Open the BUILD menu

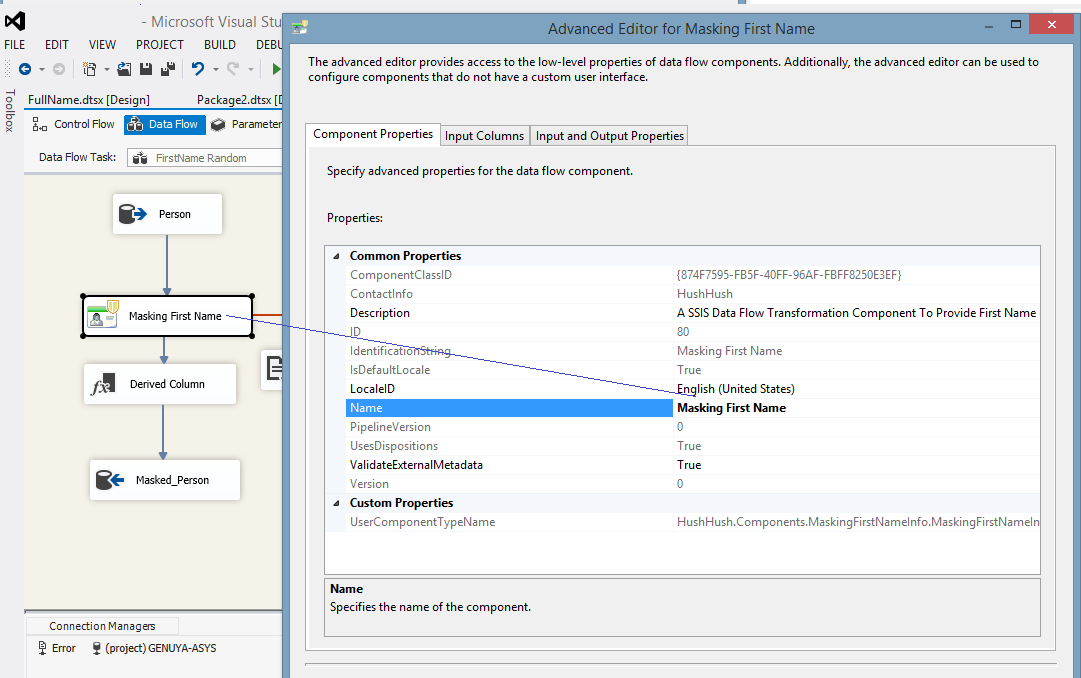pyautogui.click(x=220, y=45)
